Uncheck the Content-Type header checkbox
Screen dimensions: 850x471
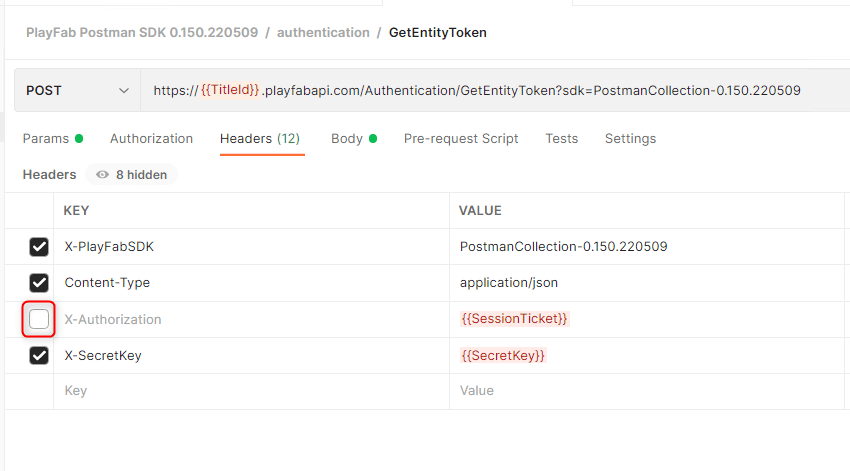coord(38,283)
